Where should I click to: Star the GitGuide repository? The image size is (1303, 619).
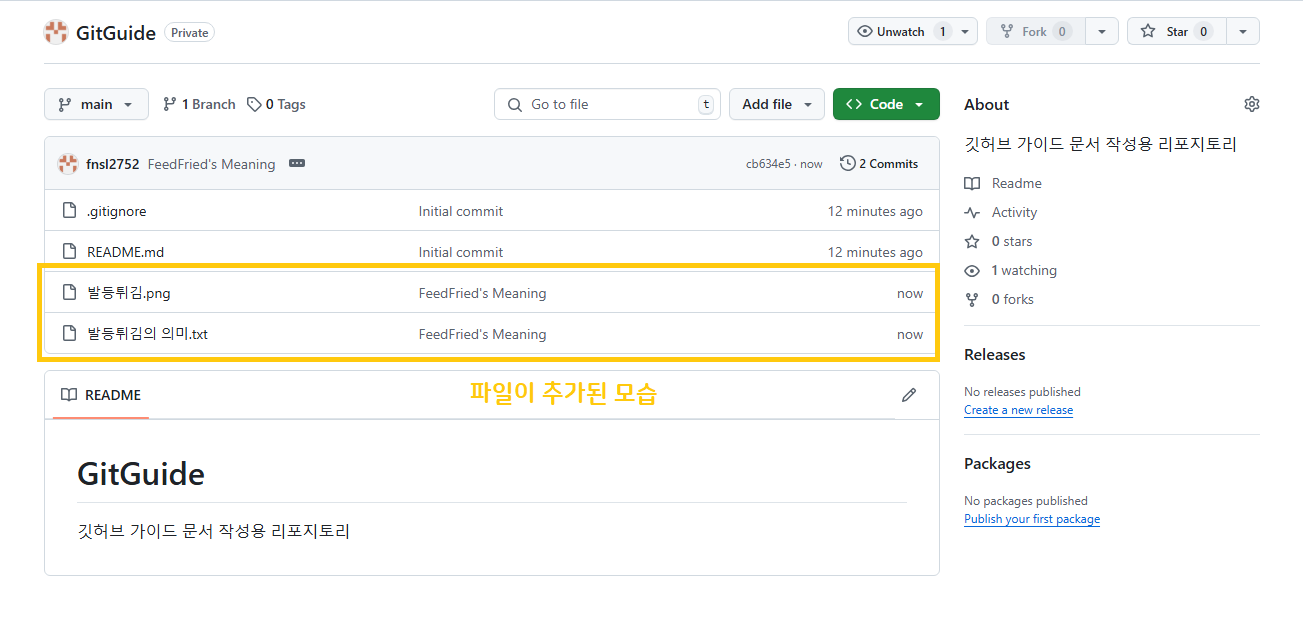click(x=1176, y=32)
